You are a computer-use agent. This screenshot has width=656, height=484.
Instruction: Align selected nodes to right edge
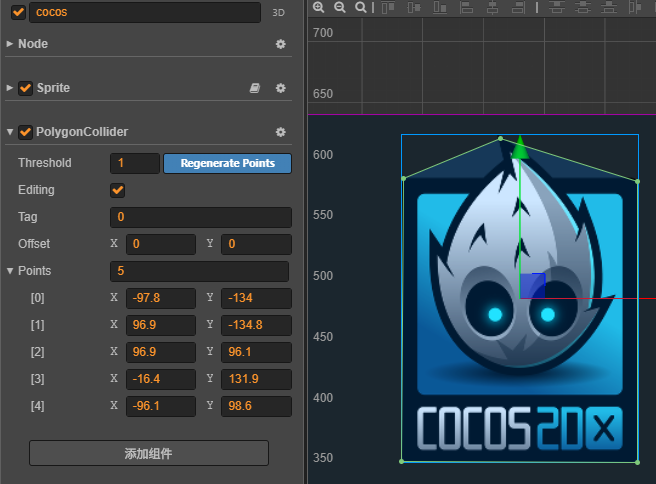pyautogui.click(x=518, y=7)
